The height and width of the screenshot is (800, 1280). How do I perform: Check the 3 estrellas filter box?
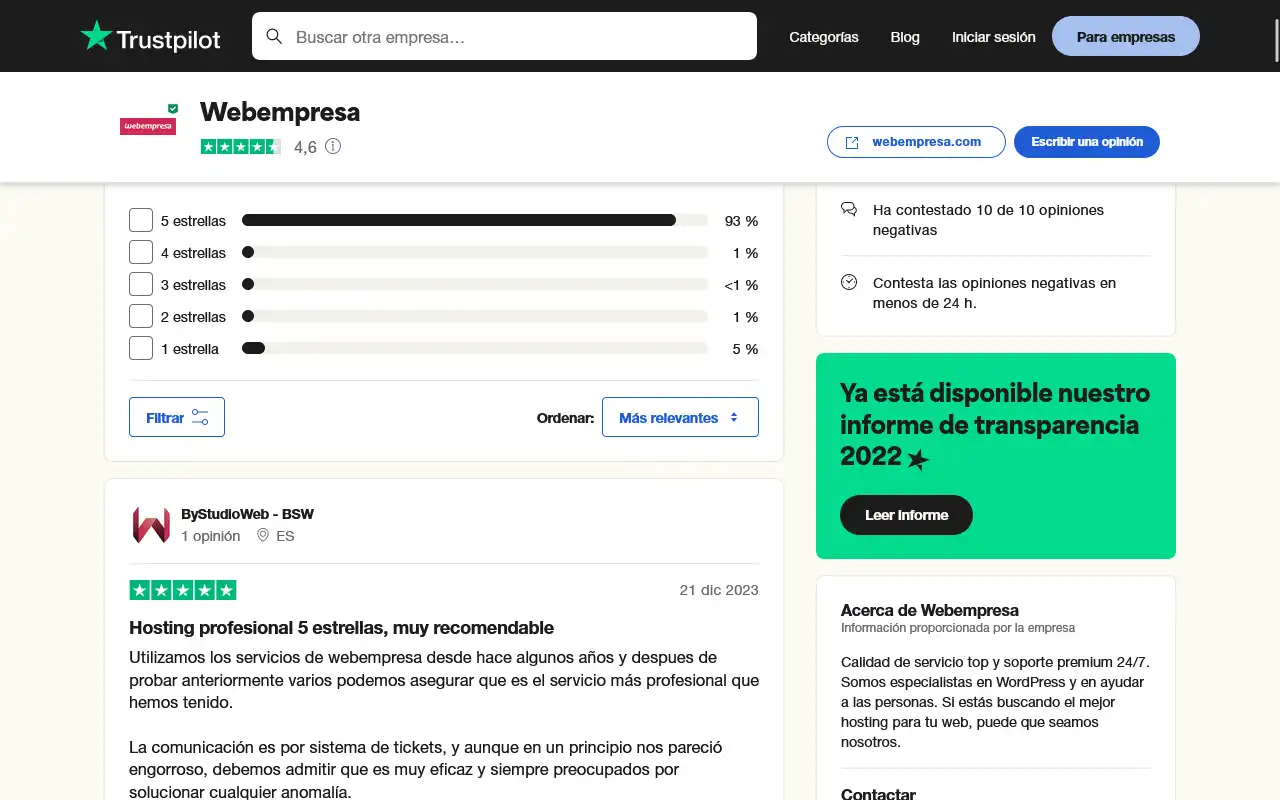tap(141, 284)
